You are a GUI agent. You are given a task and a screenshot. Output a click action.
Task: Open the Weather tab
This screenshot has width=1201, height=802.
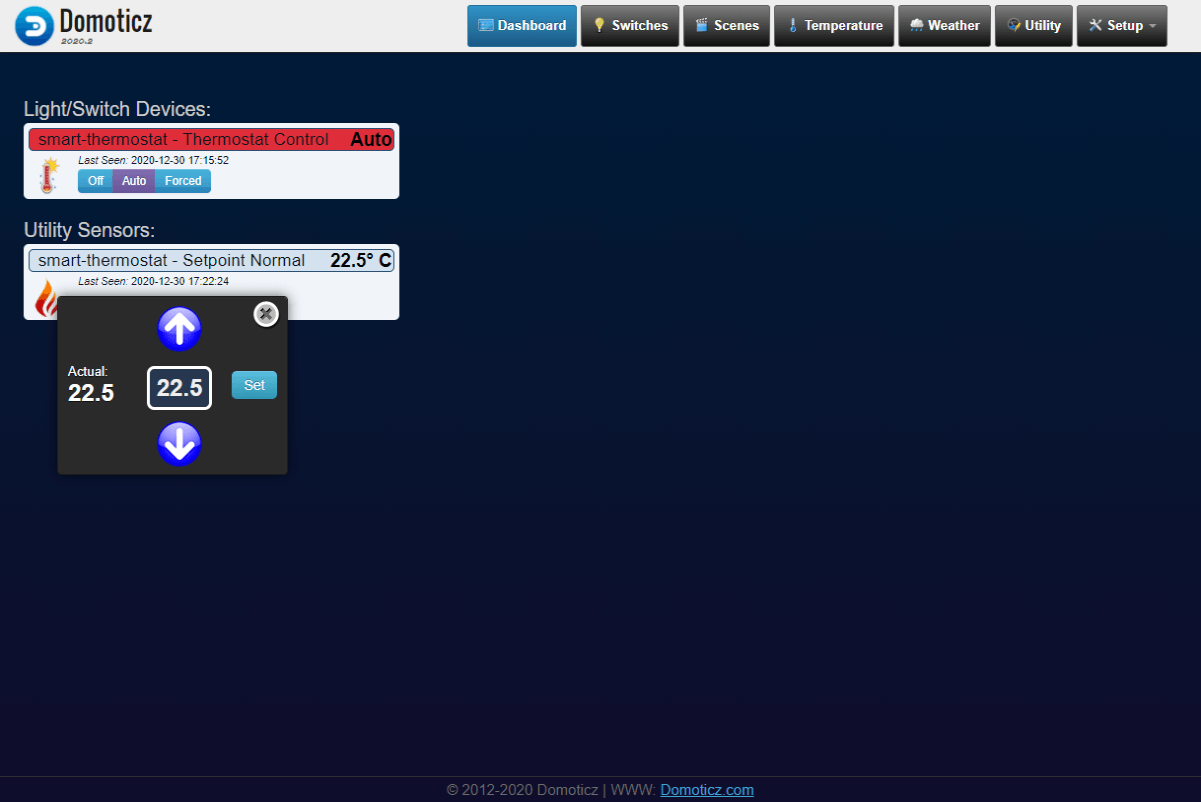[x=944, y=26]
